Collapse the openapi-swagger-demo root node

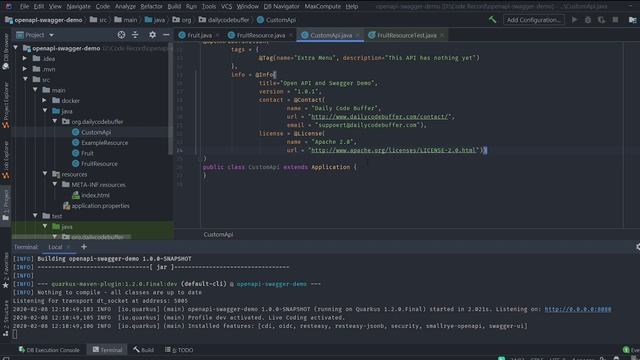coord(16,48)
